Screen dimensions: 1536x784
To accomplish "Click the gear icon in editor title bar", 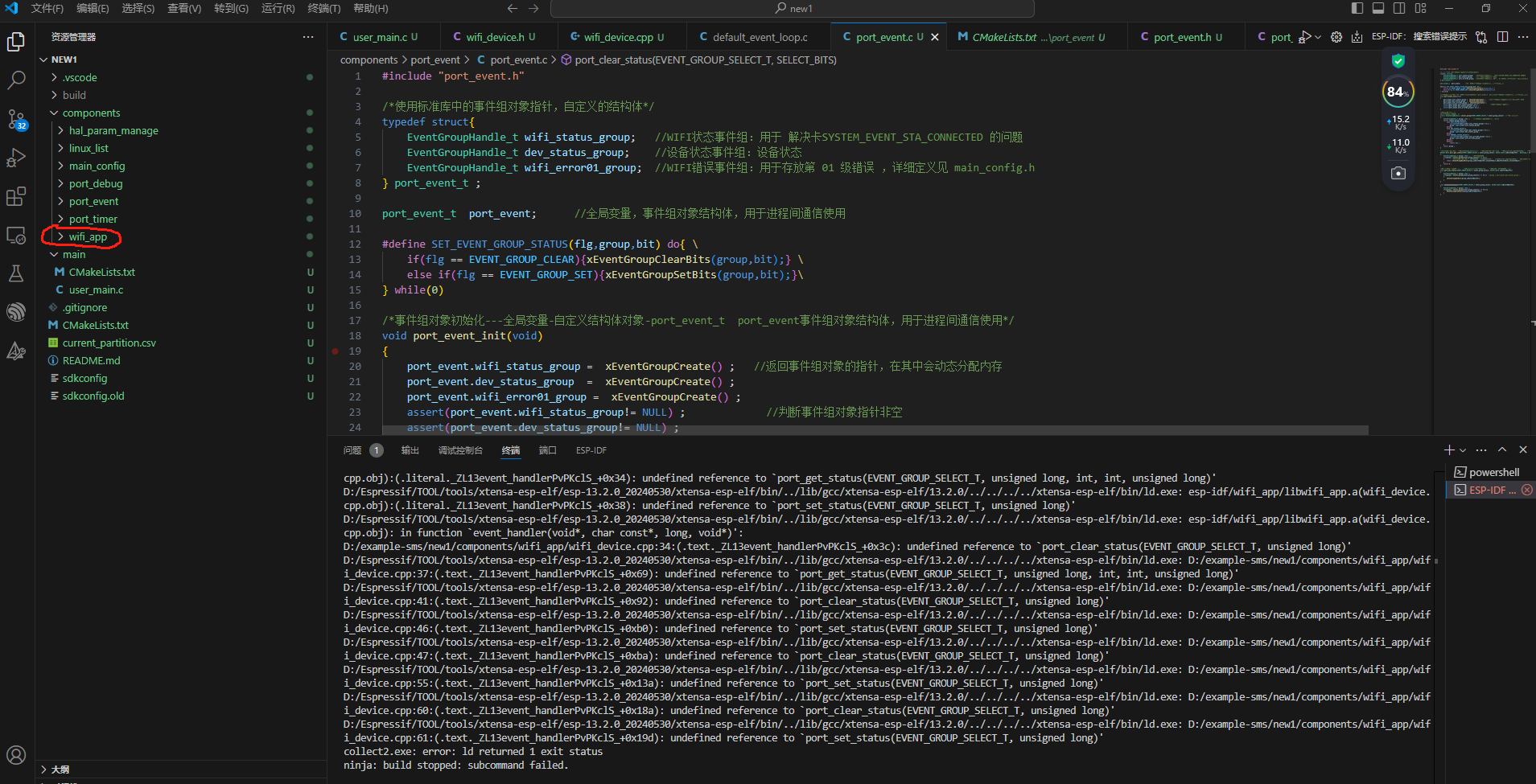I will pos(1336,37).
